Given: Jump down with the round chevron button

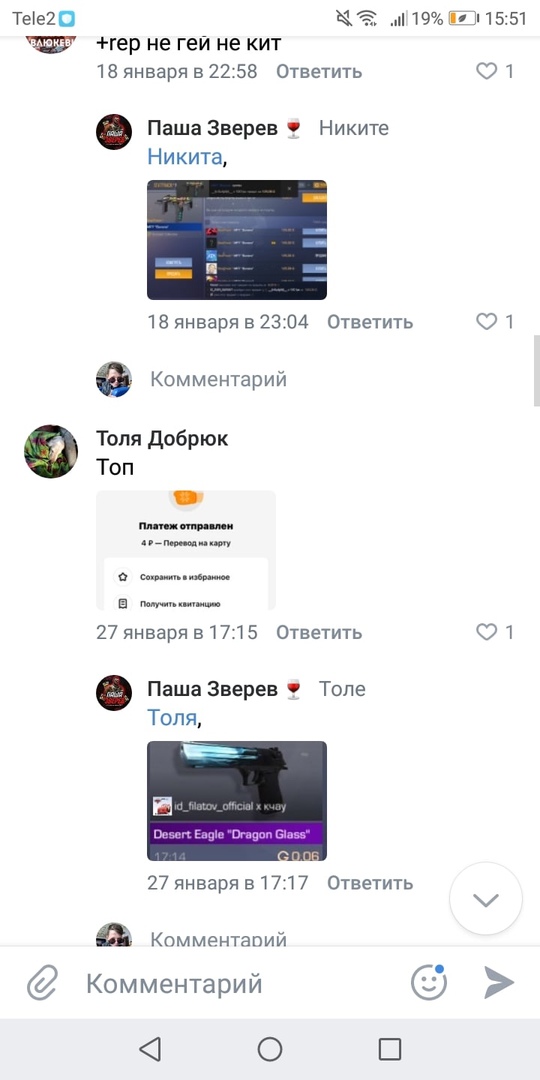Looking at the screenshot, I should 486,899.
